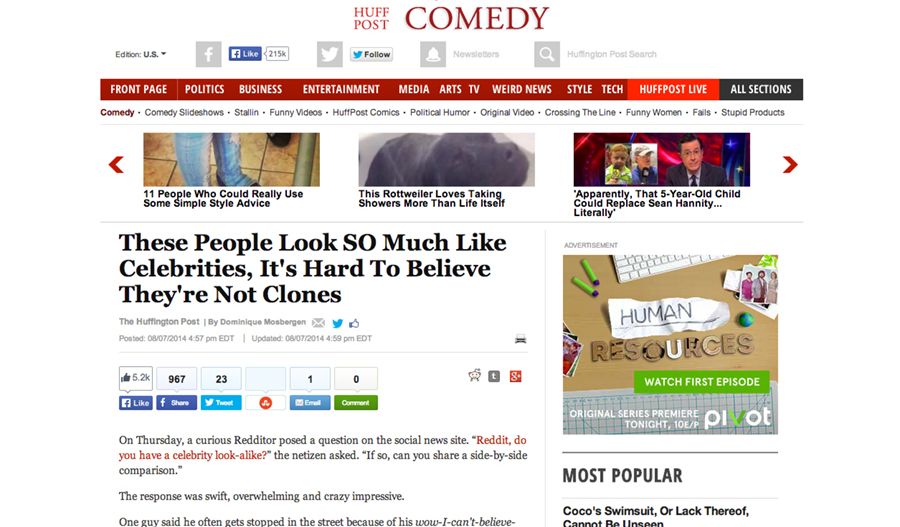
Task: Show next carousel stories with right arrow
Action: 790,165
